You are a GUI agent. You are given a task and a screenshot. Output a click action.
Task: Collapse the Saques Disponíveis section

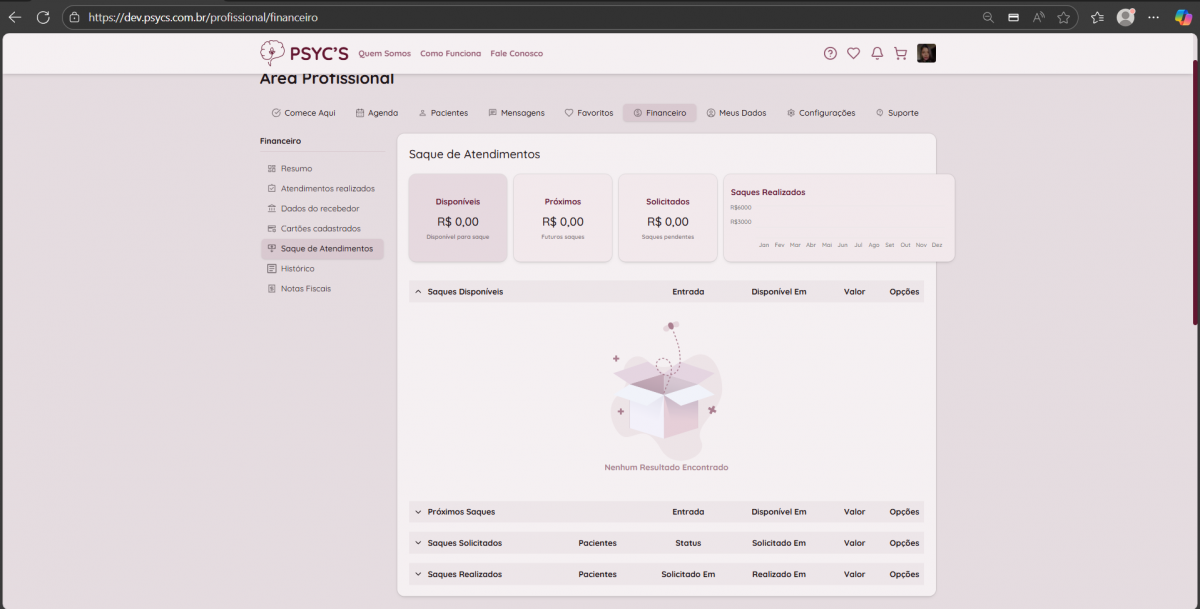tap(418, 292)
